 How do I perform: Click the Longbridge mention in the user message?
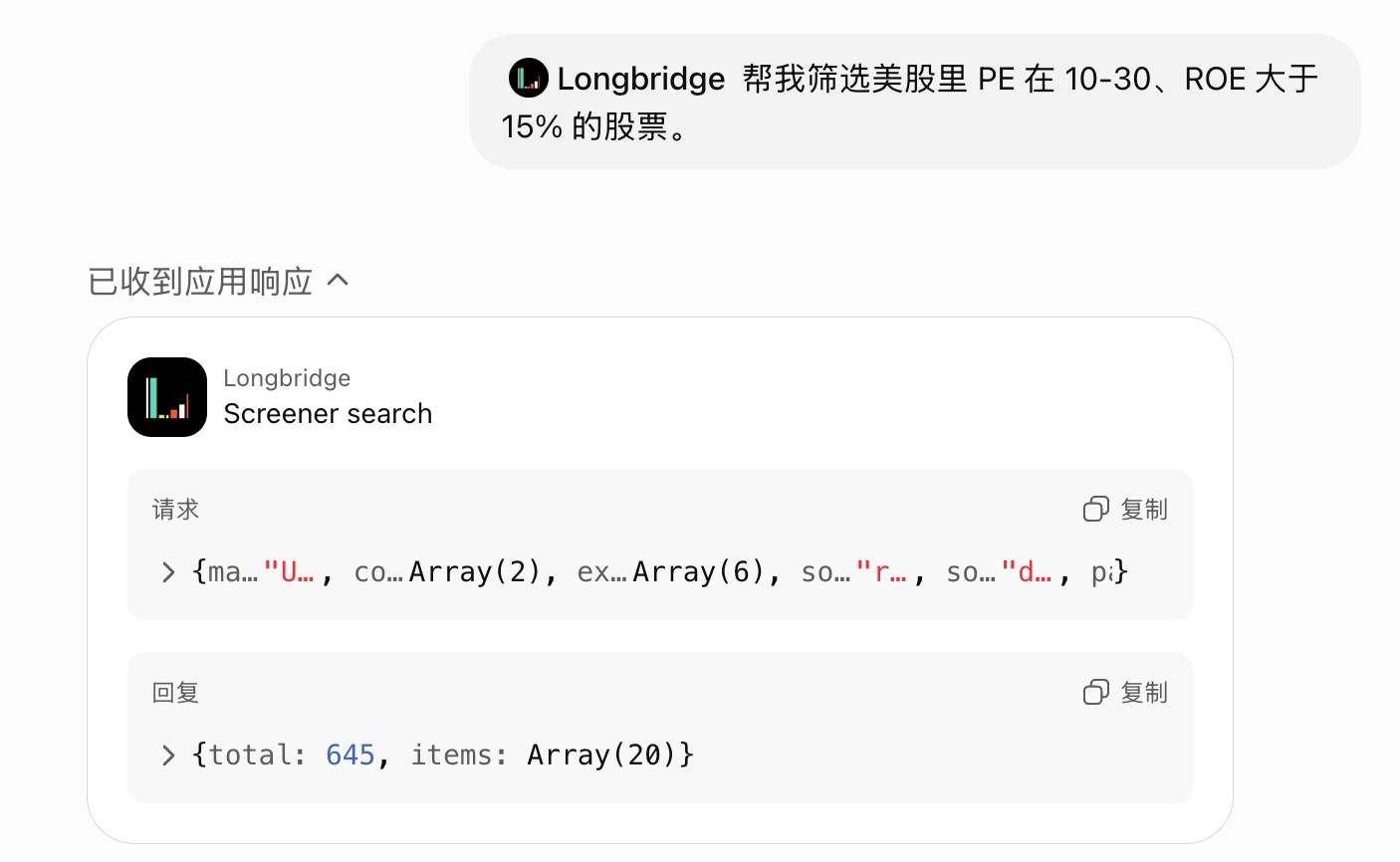640,79
